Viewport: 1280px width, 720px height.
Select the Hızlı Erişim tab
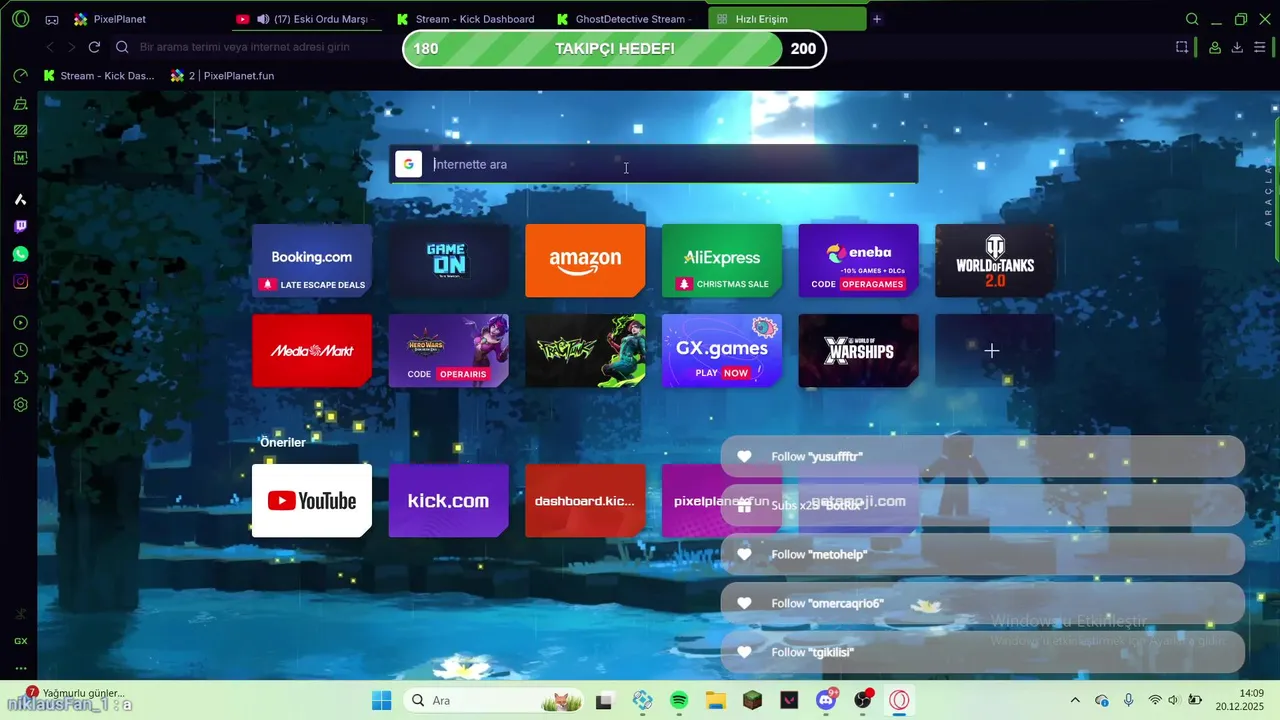[x=787, y=19]
